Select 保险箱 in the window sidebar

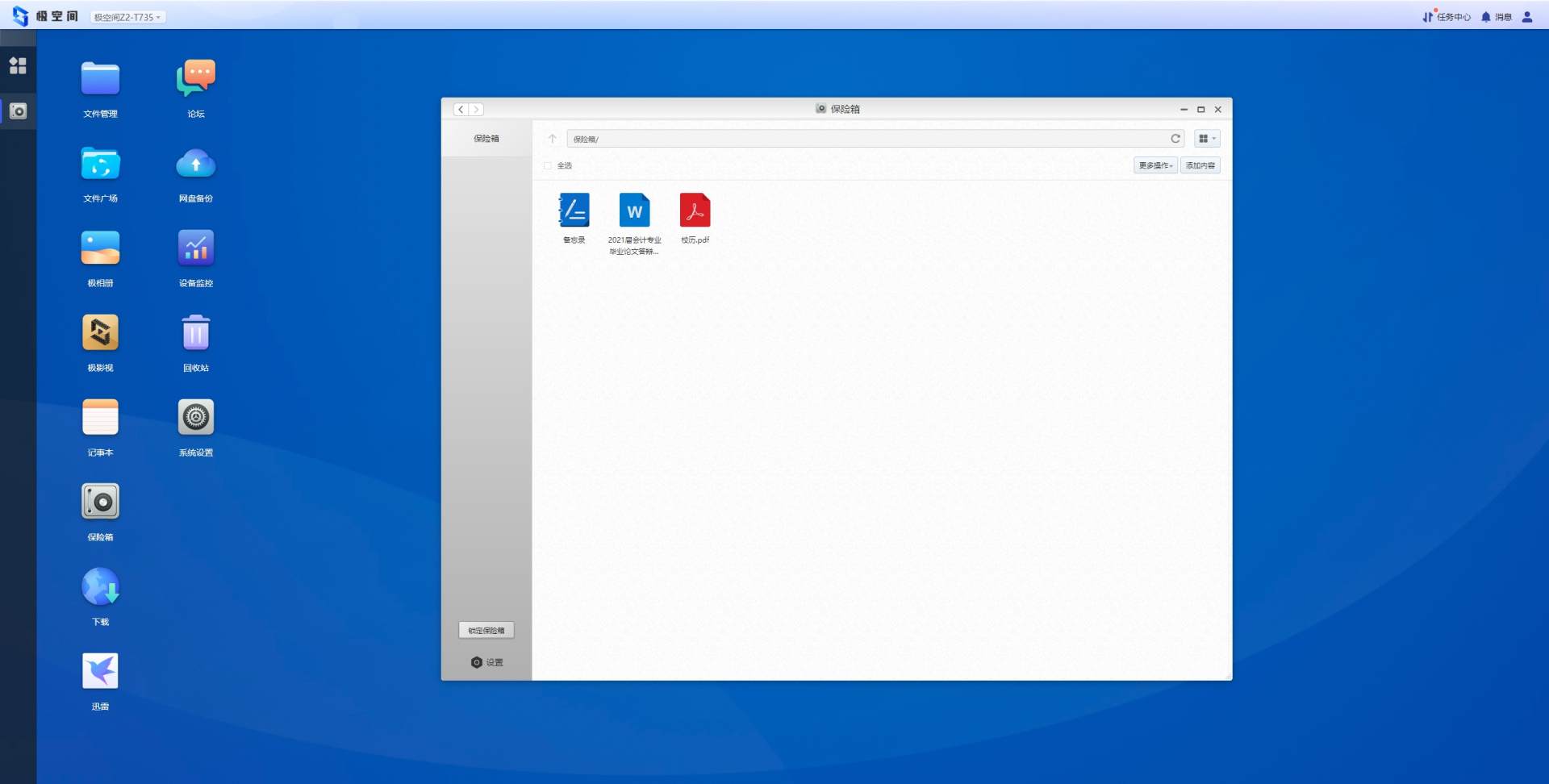[486, 139]
